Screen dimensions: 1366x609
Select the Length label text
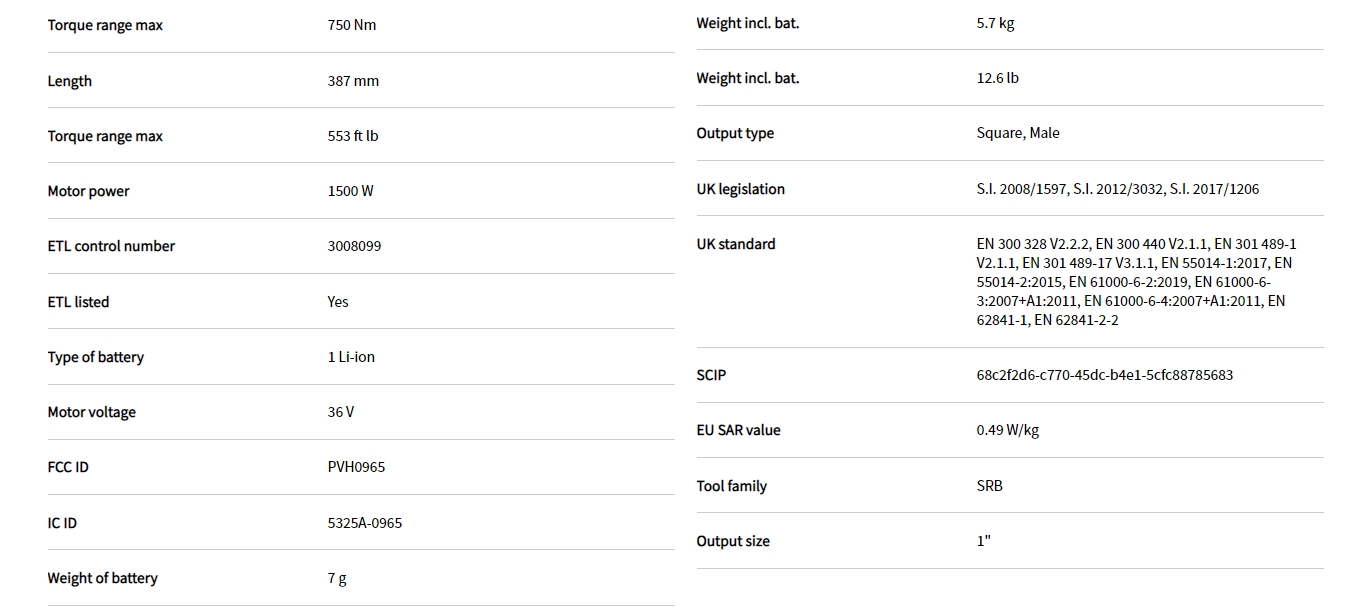(x=70, y=81)
